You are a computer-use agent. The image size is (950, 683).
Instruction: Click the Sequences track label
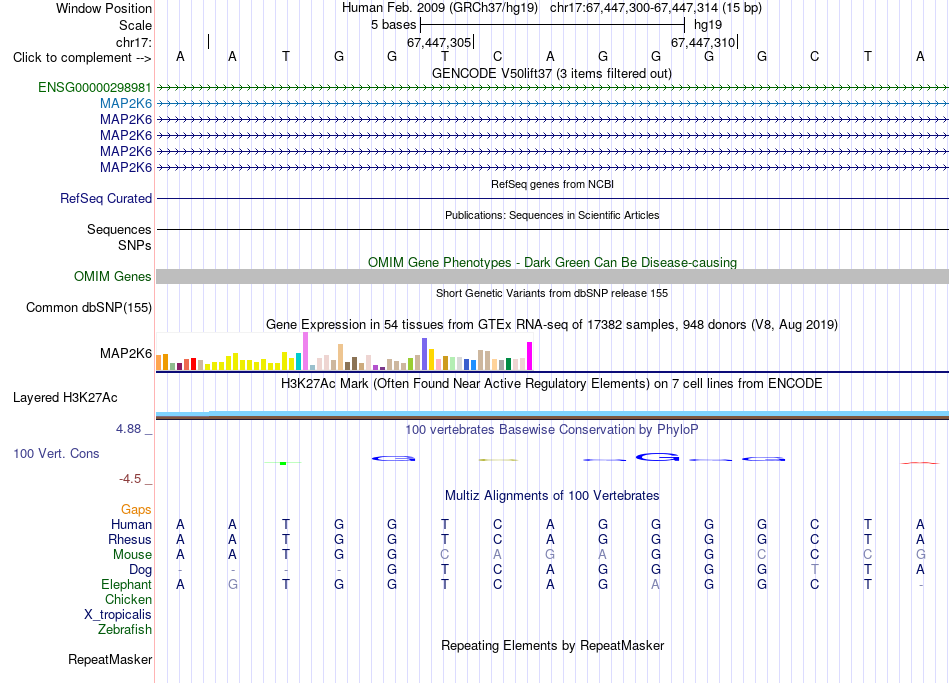click(x=119, y=229)
